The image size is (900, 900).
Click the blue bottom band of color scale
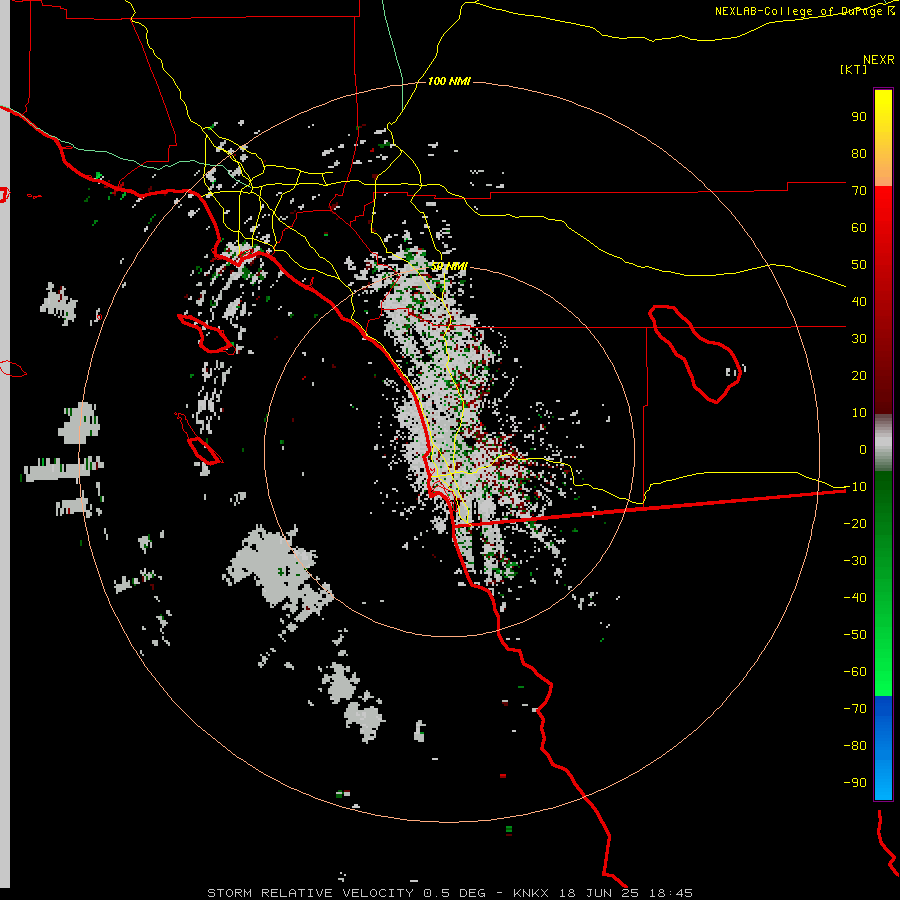pos(883,748)
